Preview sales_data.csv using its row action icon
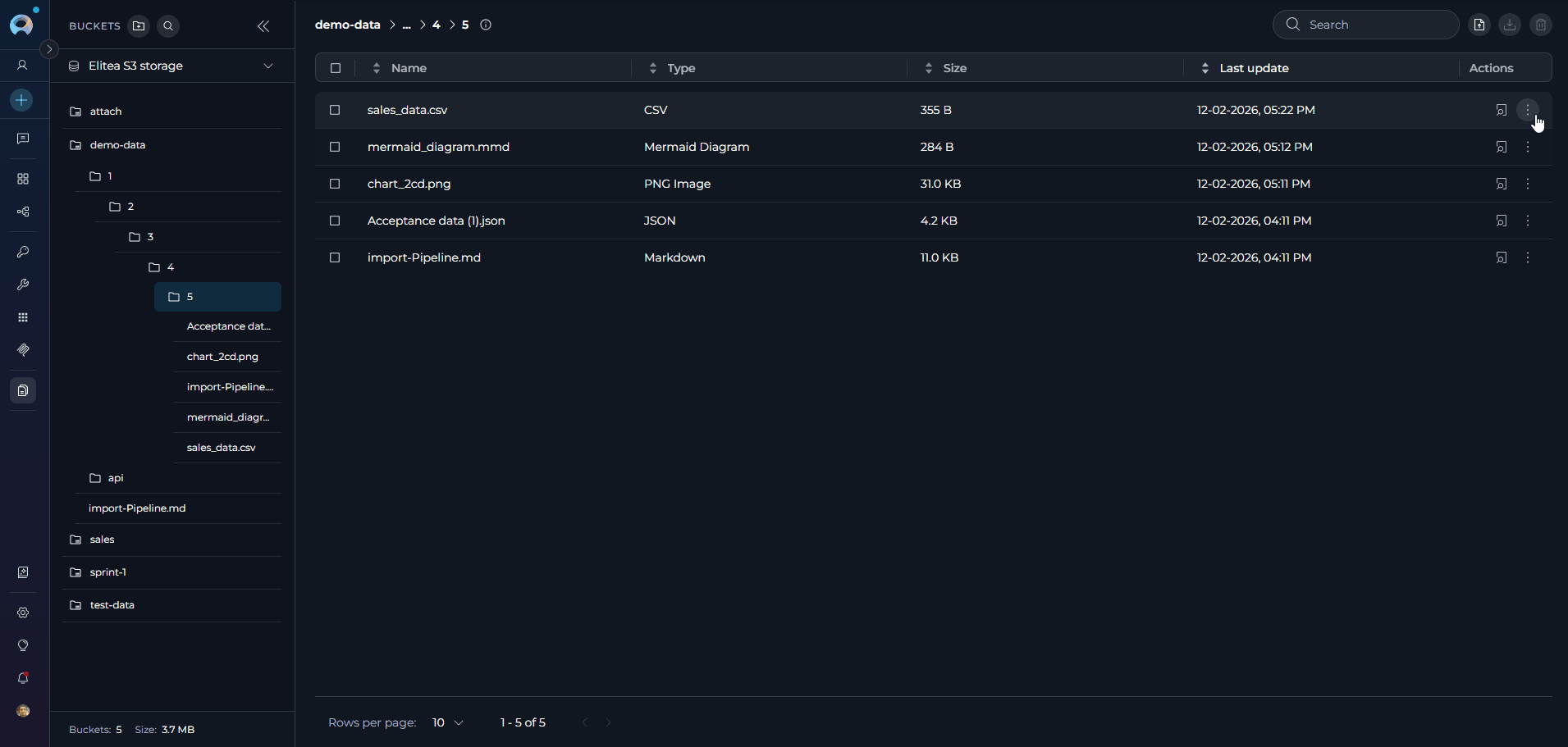The height and width of the screenshot is (747, 1568). pyautogui.click(x=1502, y=110)
